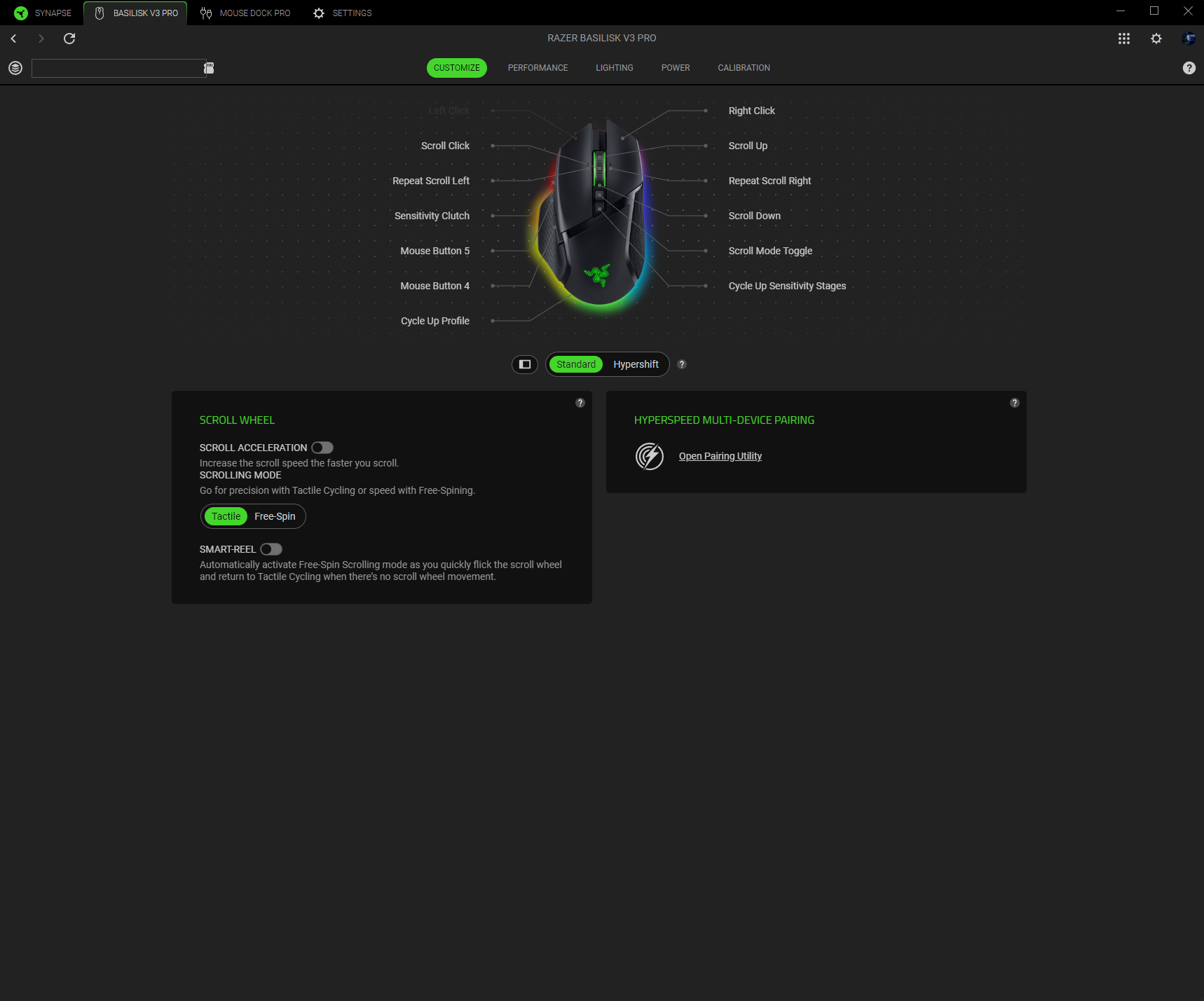1204x1001 pixels.
Task: Select the Scroll Up assignment
Action: pyautogui.click(x=748, y=146)
